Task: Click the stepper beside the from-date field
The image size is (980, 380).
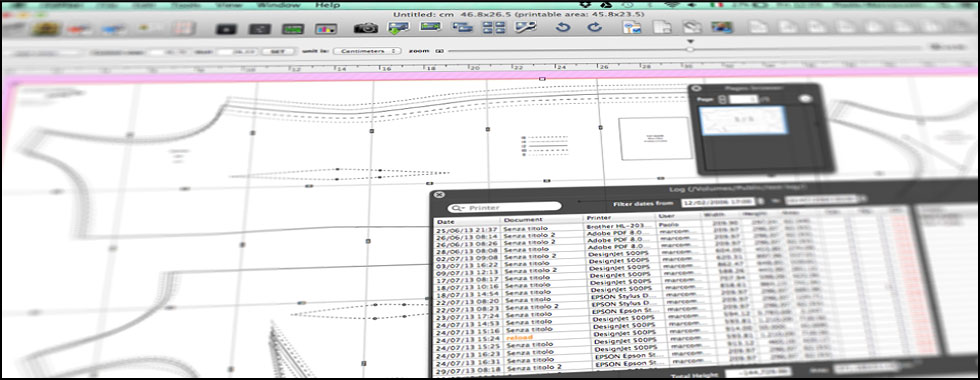Action: point(761,201)
